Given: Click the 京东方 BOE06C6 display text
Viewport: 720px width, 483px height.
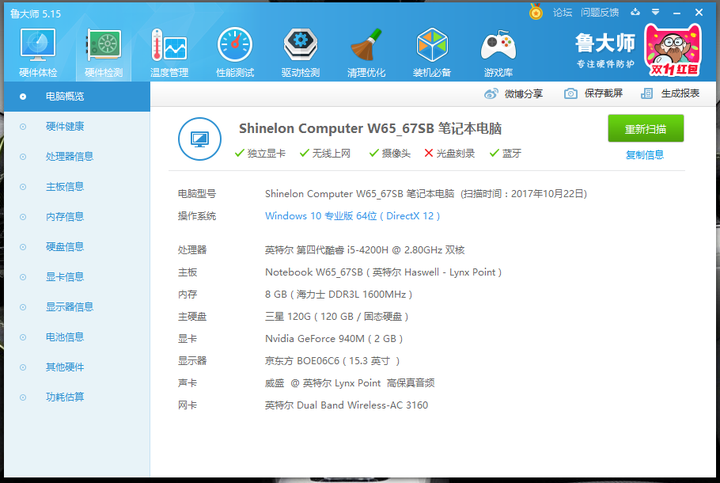Looking at the screenshot, I should click(332, 361).
